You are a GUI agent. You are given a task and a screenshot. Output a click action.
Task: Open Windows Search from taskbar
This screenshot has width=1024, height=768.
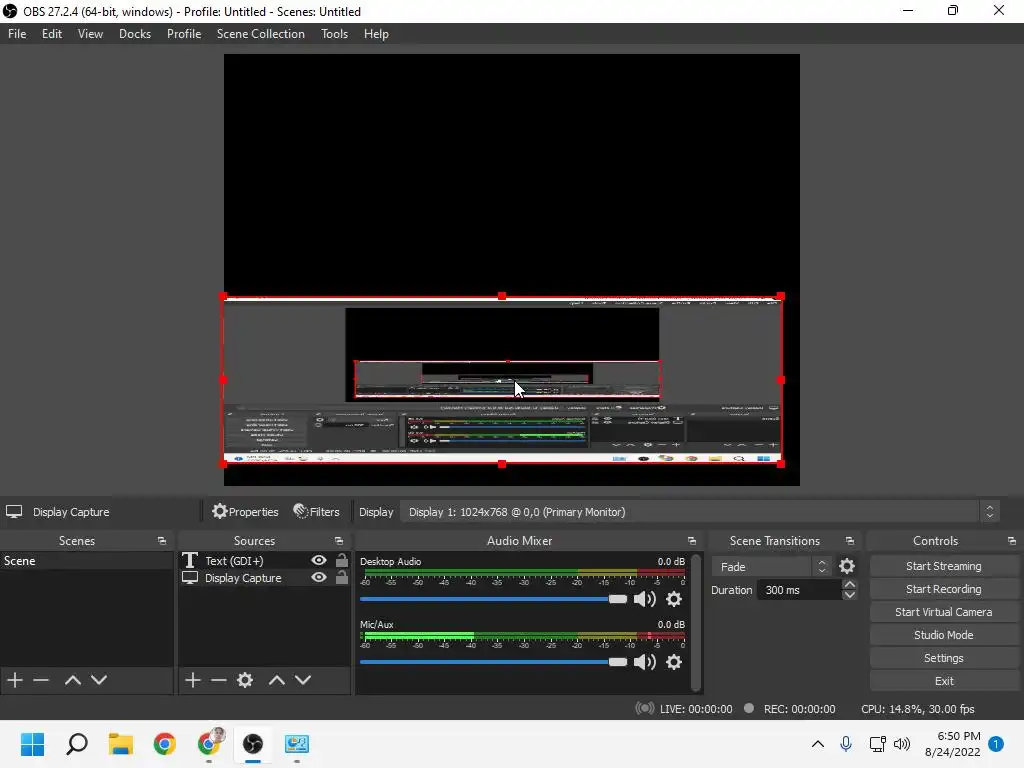click(x=76, y=744)
